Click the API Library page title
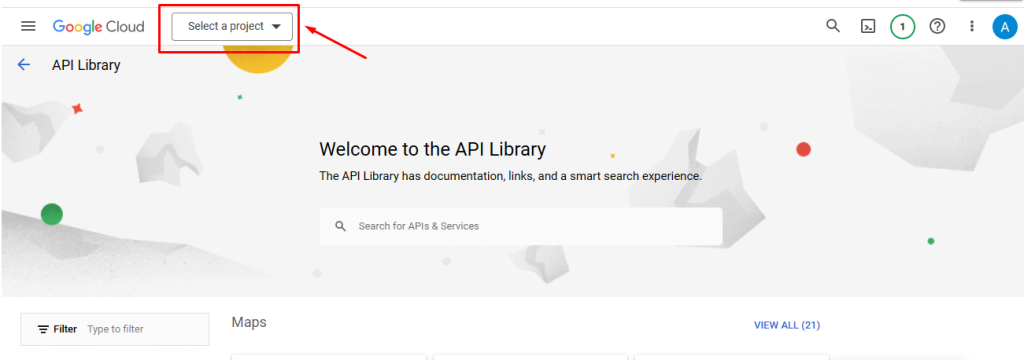 (86, 65)
